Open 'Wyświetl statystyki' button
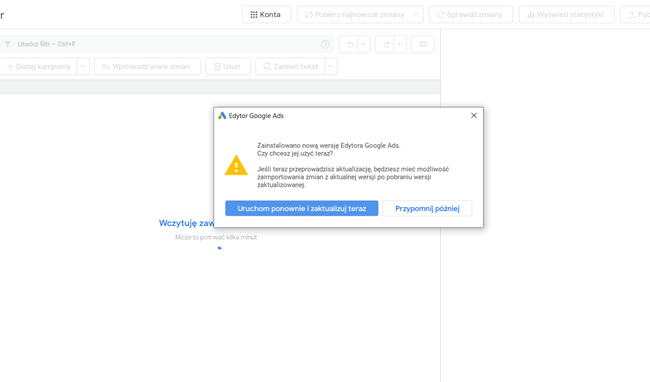650x382 pixels. pos(566,15)
